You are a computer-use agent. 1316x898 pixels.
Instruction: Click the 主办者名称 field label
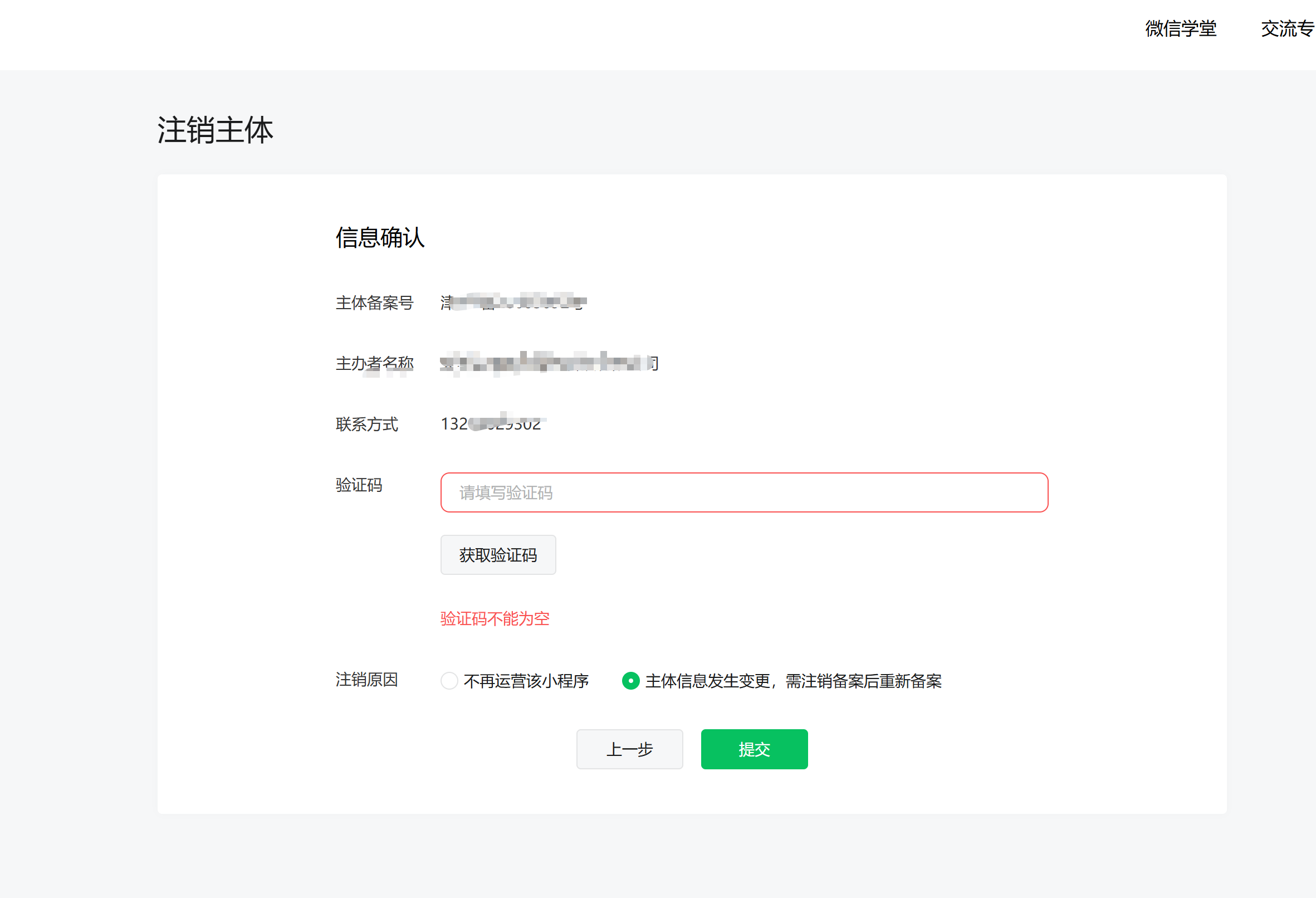(374, 363)
